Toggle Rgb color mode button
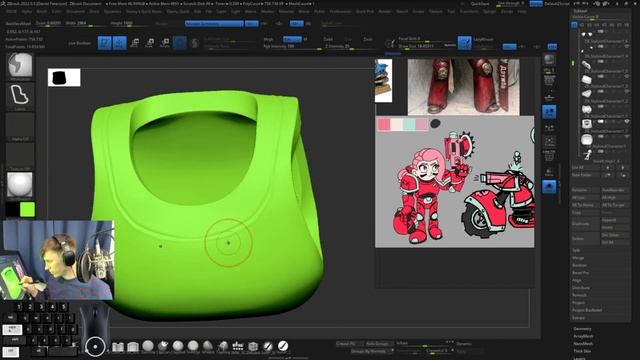 click(292, 39)
